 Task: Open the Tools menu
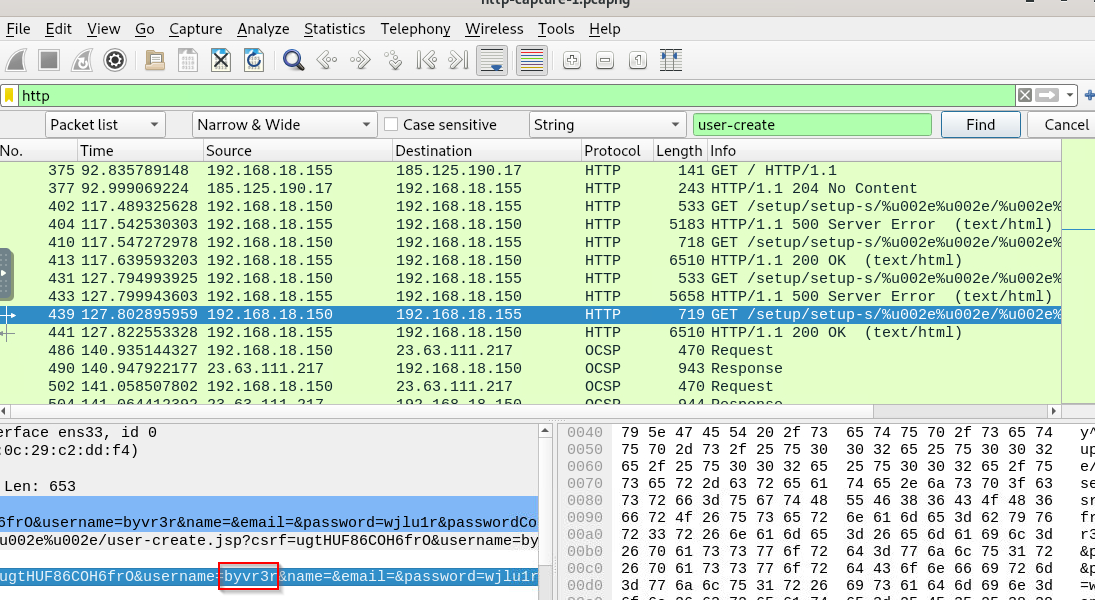point(556,29)
